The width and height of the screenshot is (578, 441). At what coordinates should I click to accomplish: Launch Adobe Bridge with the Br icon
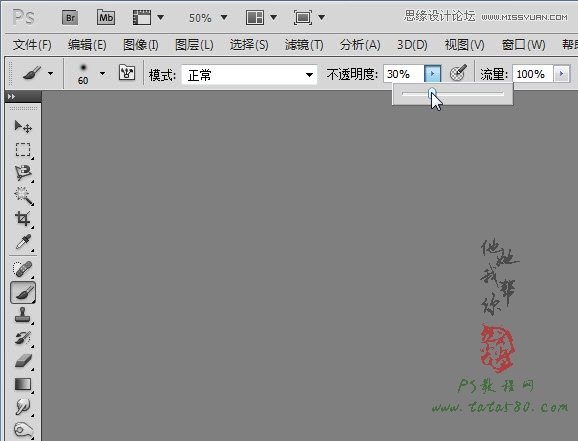click(x=70, y=18)
